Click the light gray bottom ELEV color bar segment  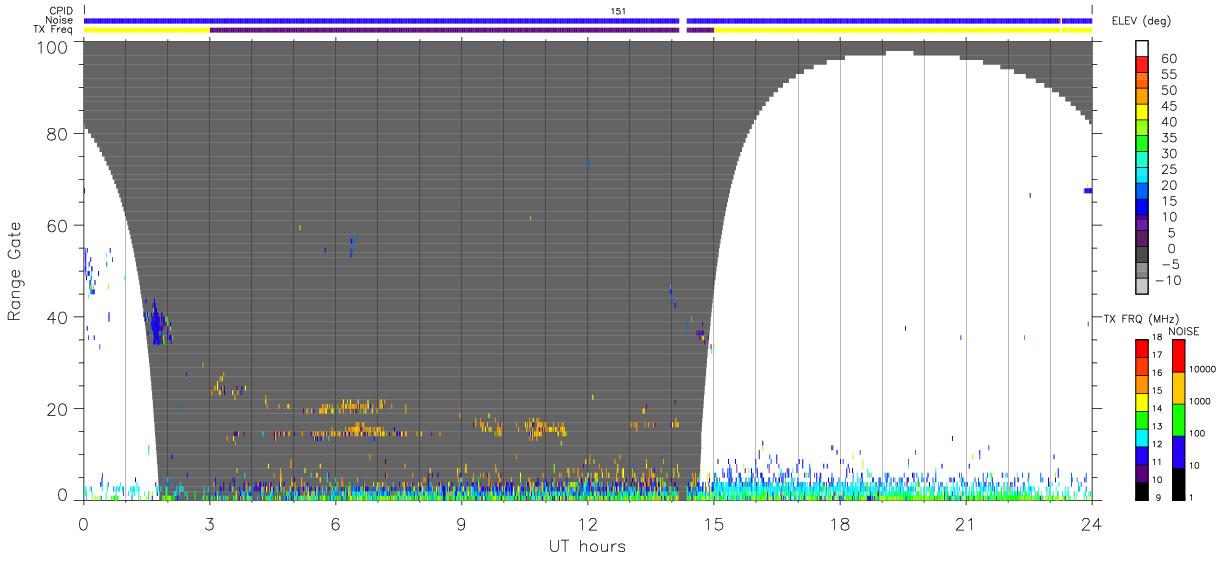pyautogui.click(x=1142, y=284)
